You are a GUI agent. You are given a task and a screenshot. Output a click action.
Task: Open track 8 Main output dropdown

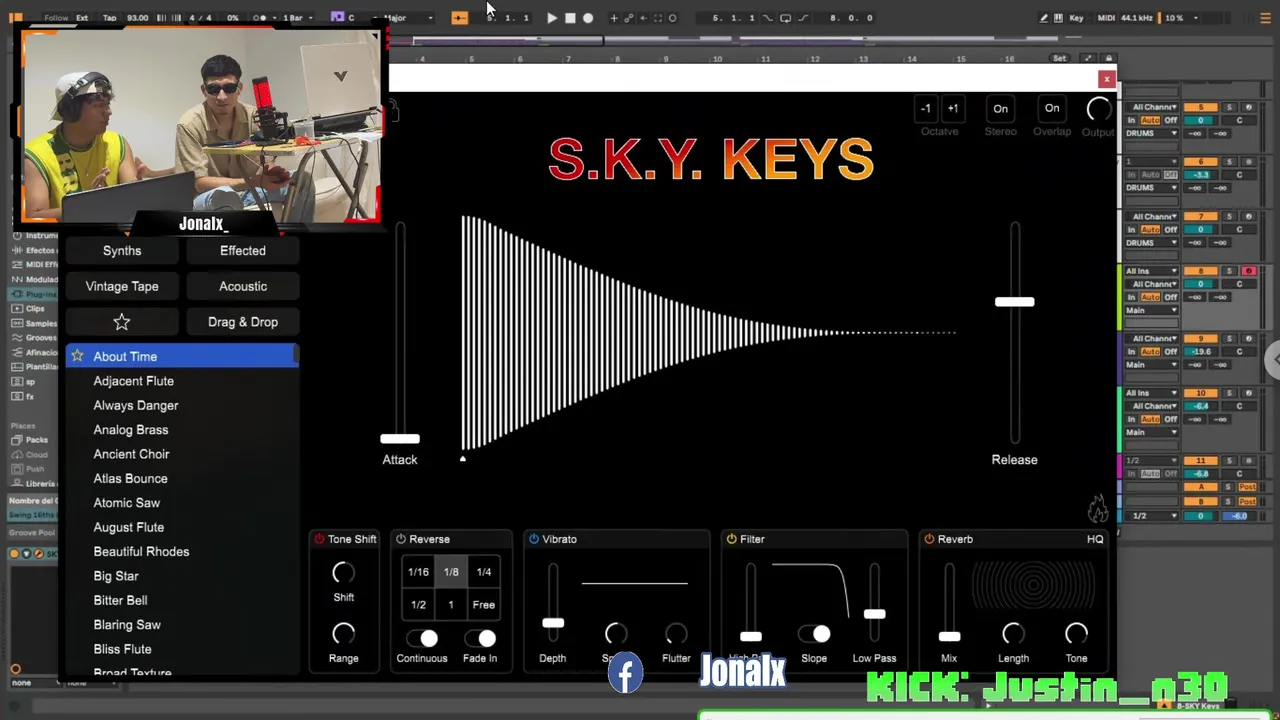click(x=1152, y=310)
